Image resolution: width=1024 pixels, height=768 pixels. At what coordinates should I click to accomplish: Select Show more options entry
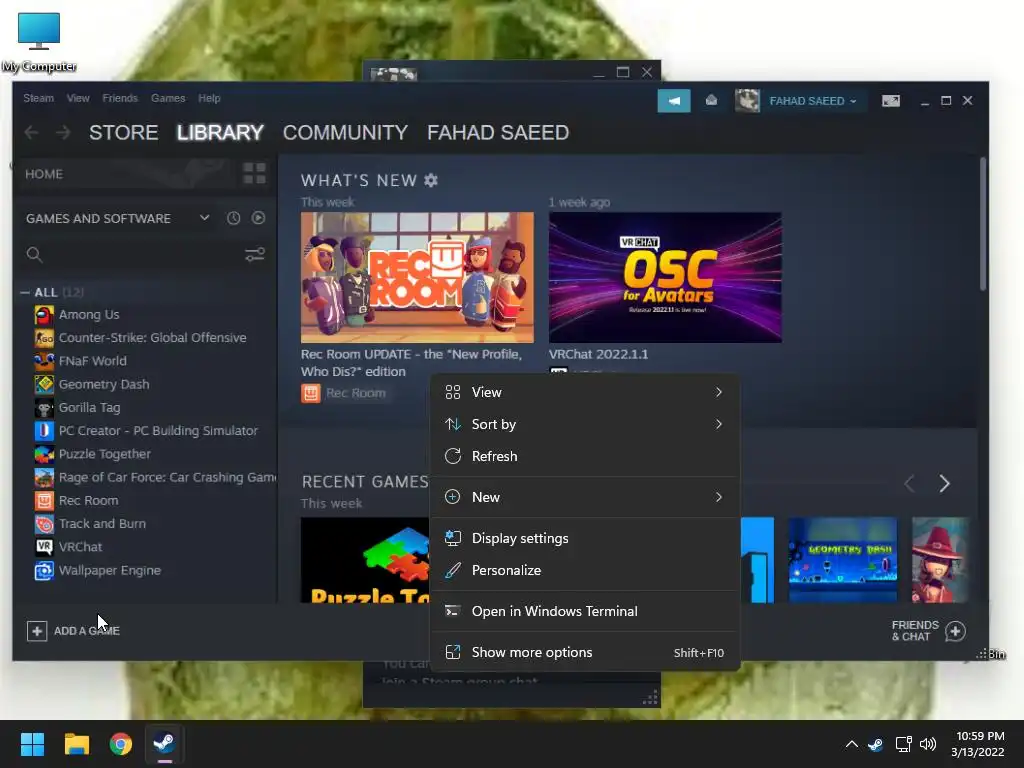pos(585,652)
